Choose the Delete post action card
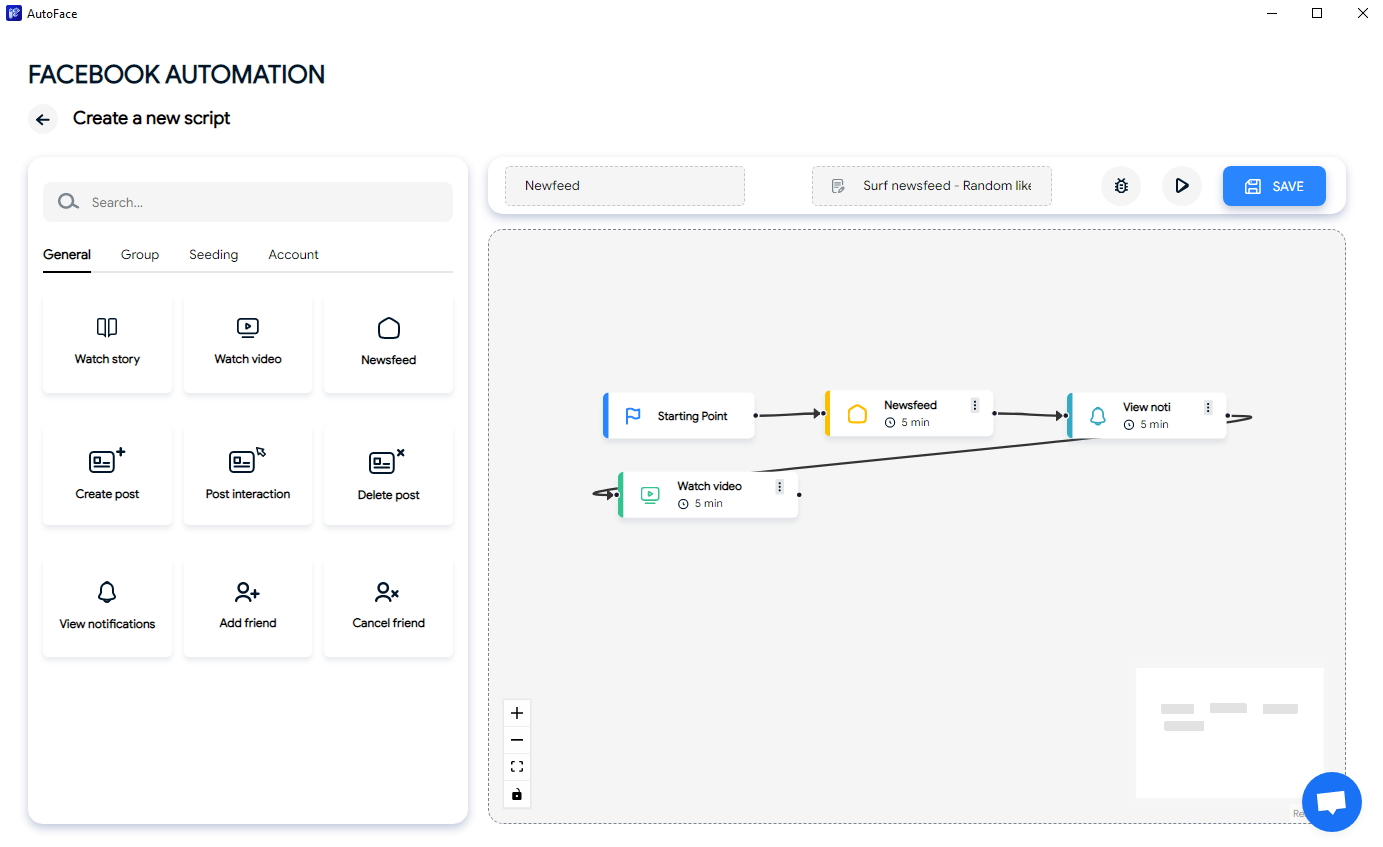 pyautogui.click(x=388, y=476)
